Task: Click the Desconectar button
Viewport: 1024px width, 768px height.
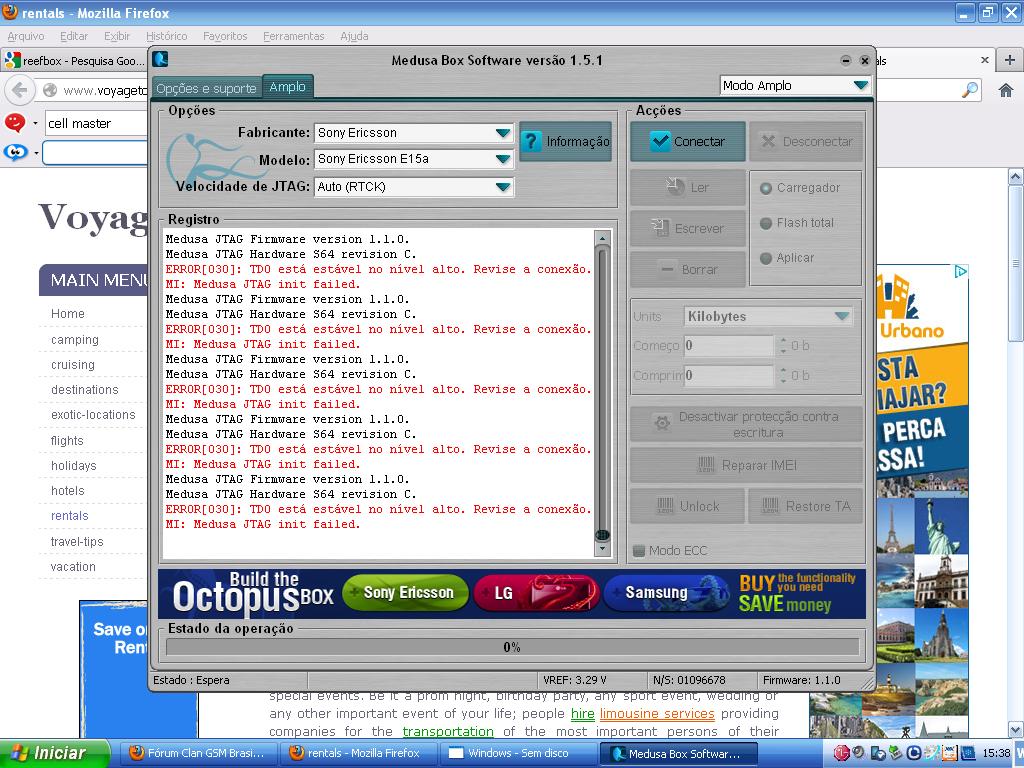Action: [806, 141]
